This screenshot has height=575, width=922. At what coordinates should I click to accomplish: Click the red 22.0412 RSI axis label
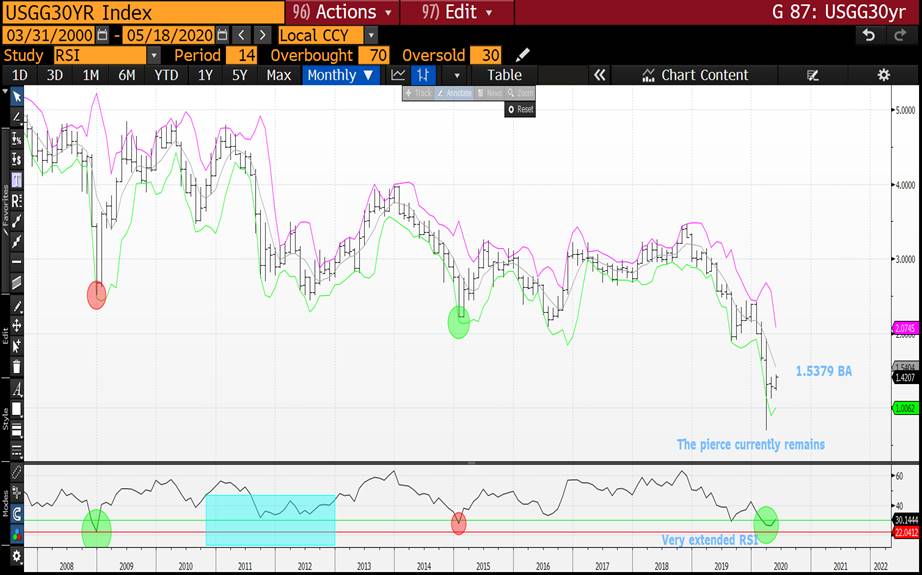point(905,532)
